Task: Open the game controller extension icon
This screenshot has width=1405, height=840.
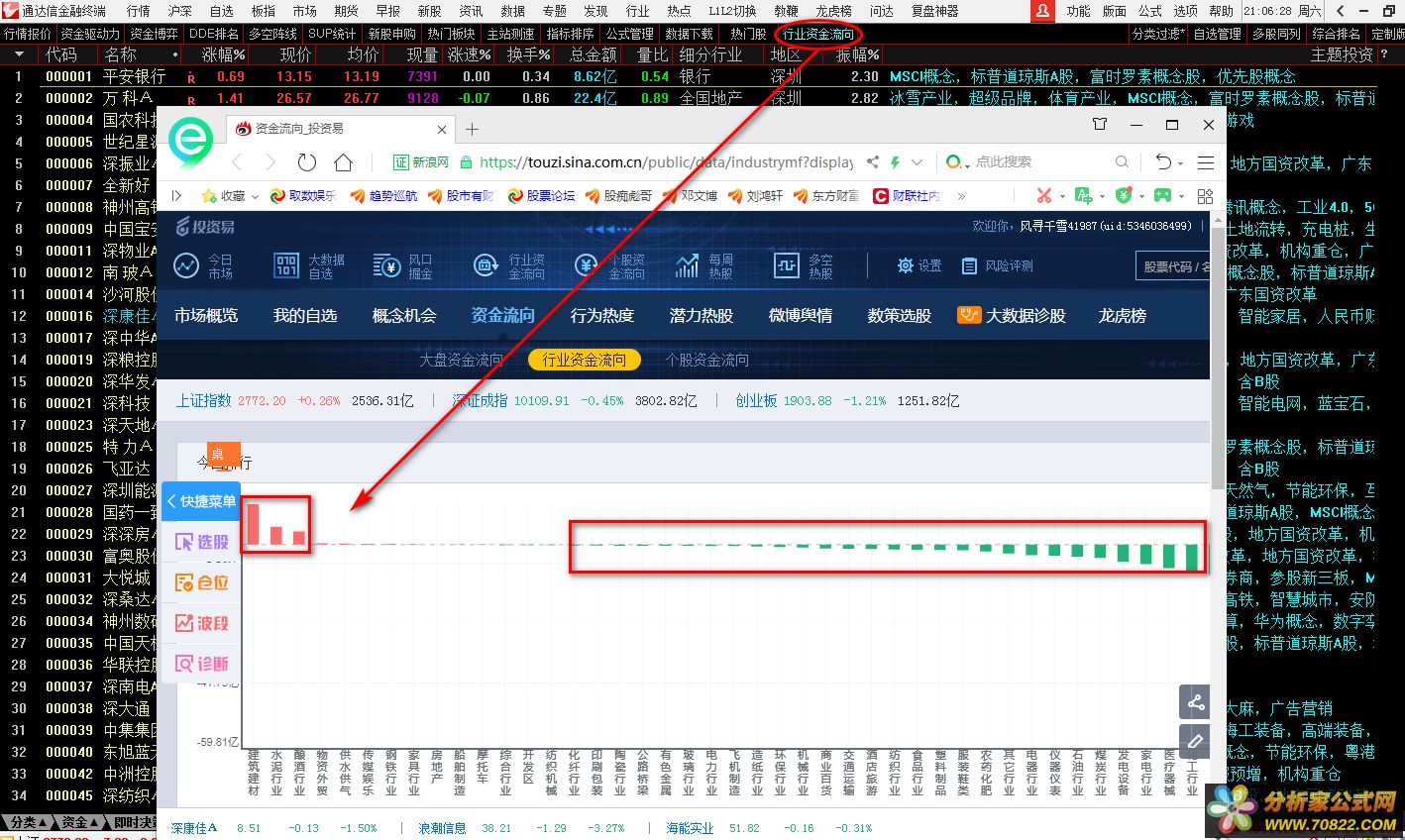Action: (1162, 195)
